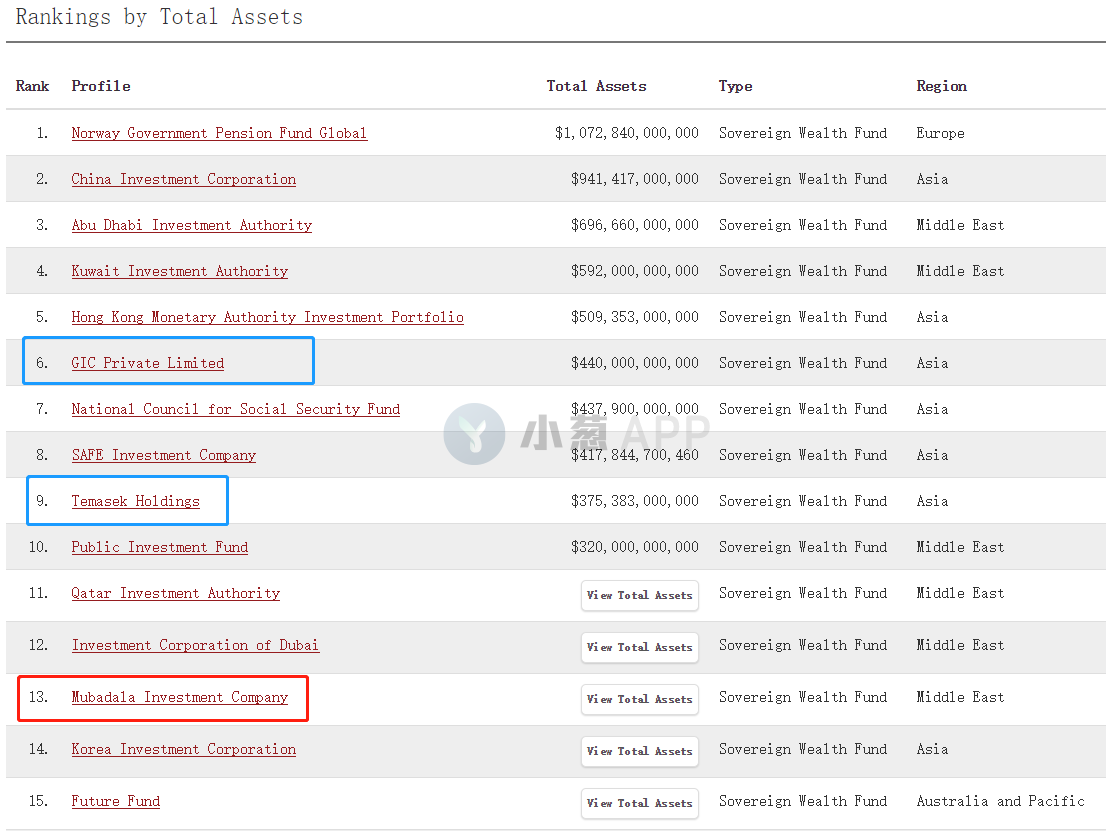Click the Europe region cell for Norway
Image resolution: width=1113 pixels, height=831 pixels.
point(940,133)
